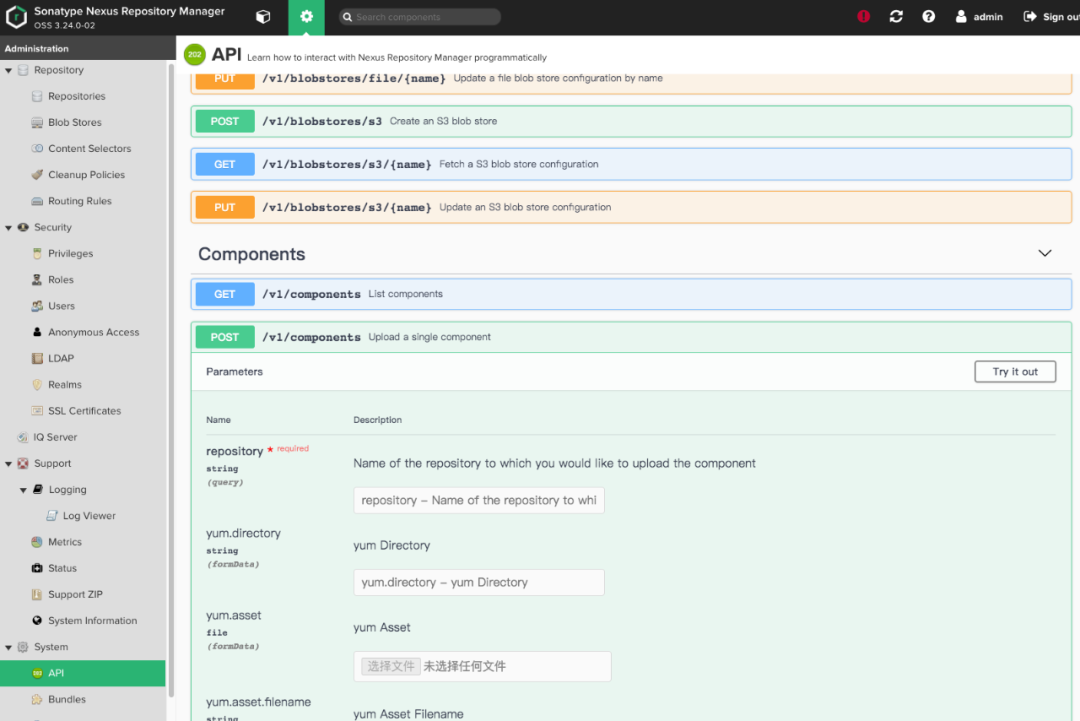Collapse the Logging tree node
This screenshot has height=721, width=1080.
(24, 490)
